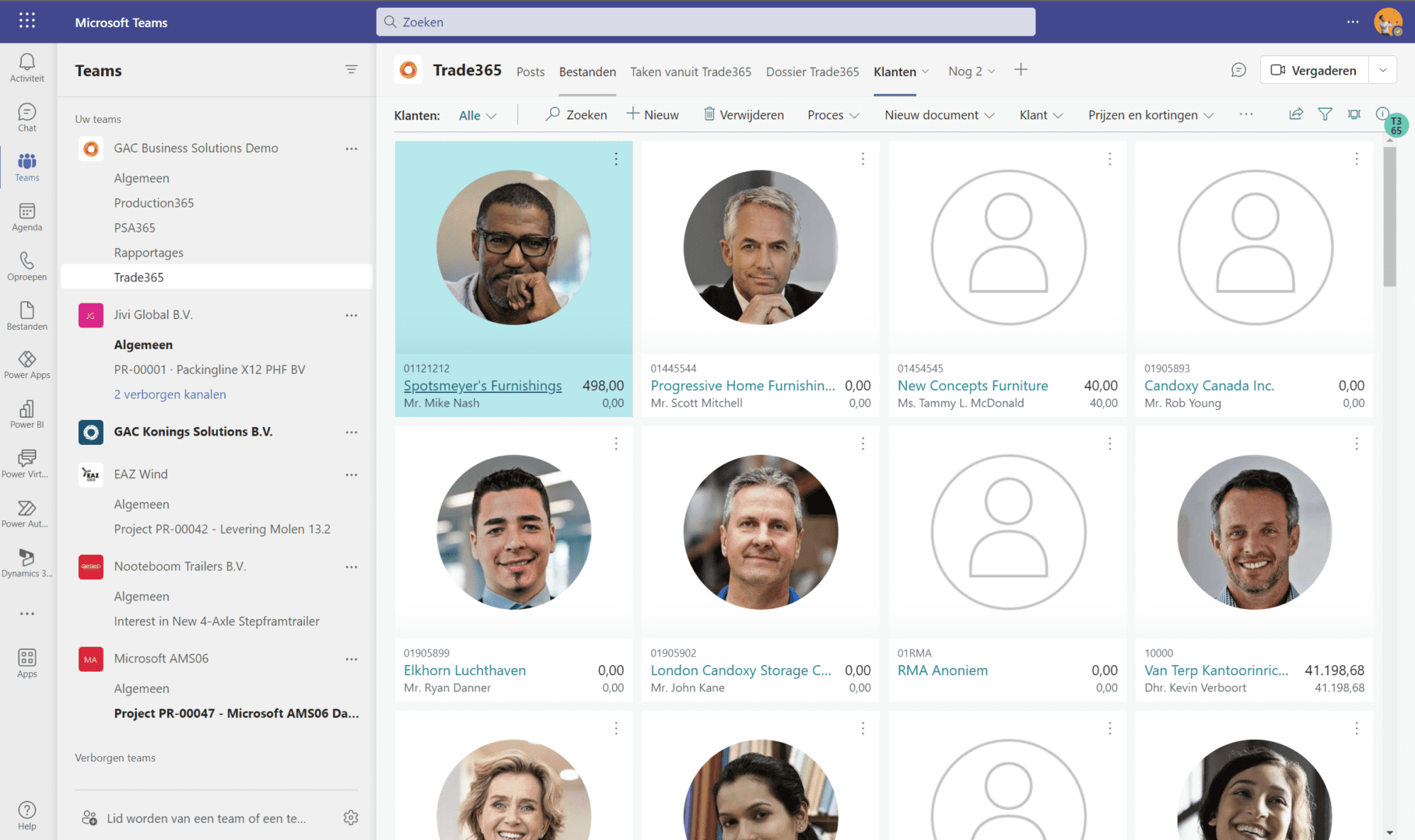Viewport: 1415px width, 840px height.
Task: Open the user profile avatar
Action: [x=1388, y=22]
